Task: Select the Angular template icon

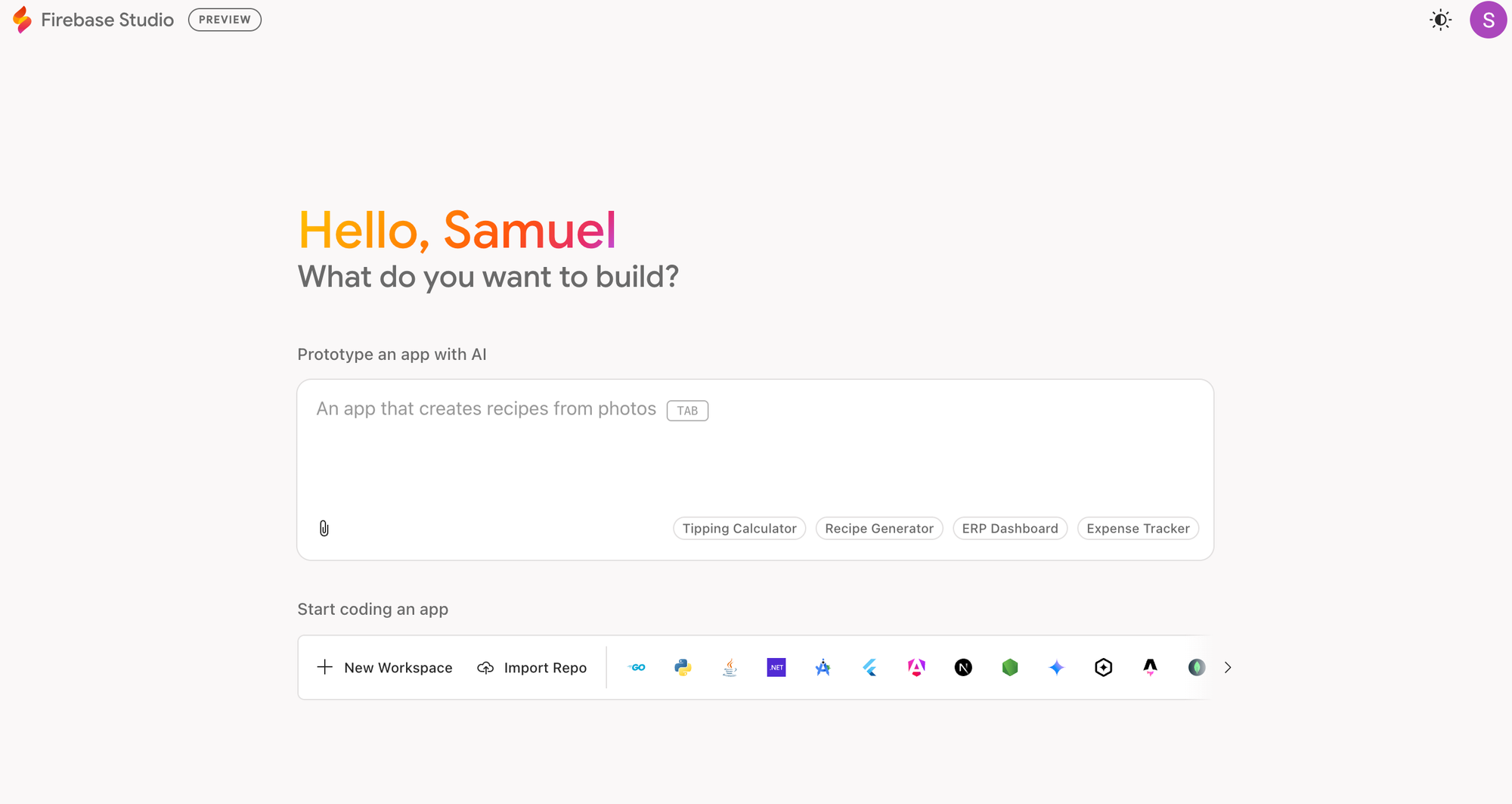Action: [916, 667]
